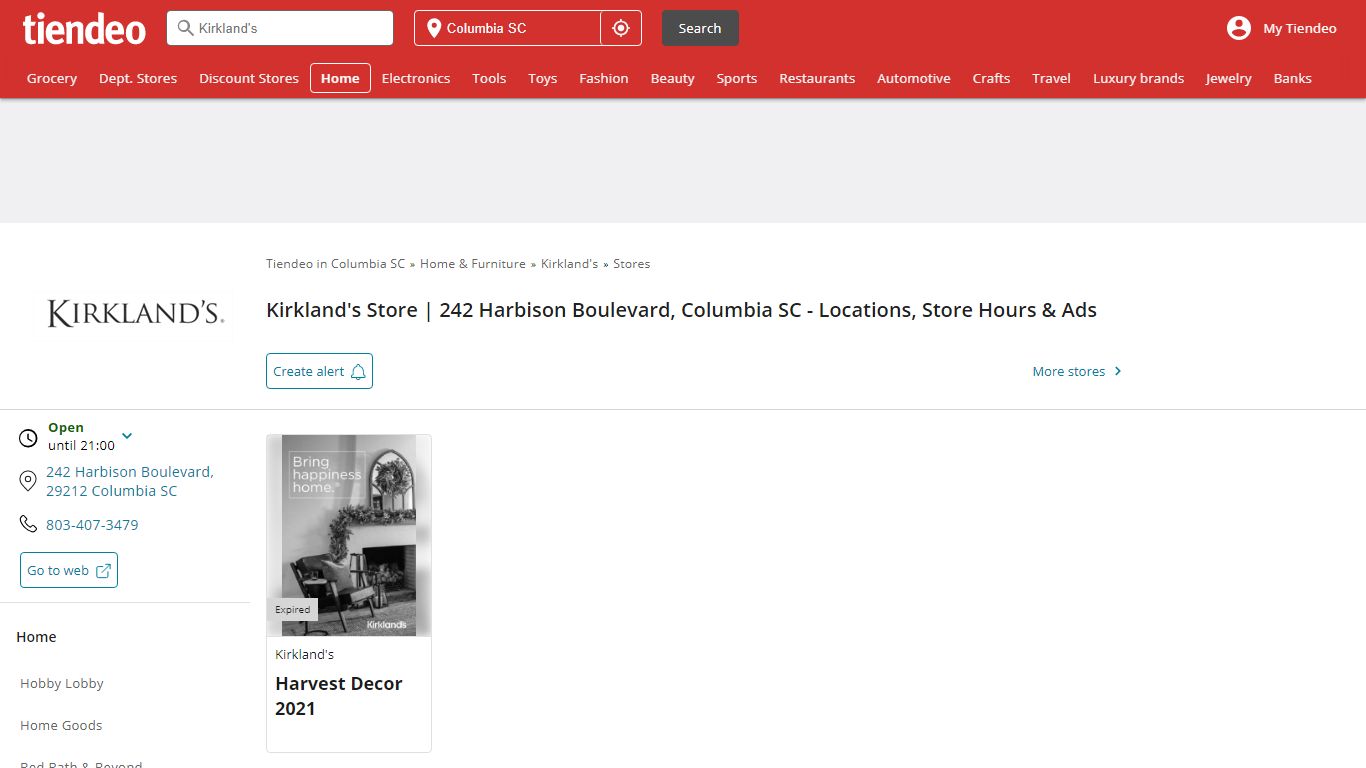
Task: Open the Crafts category
Action: coord(991,78)
